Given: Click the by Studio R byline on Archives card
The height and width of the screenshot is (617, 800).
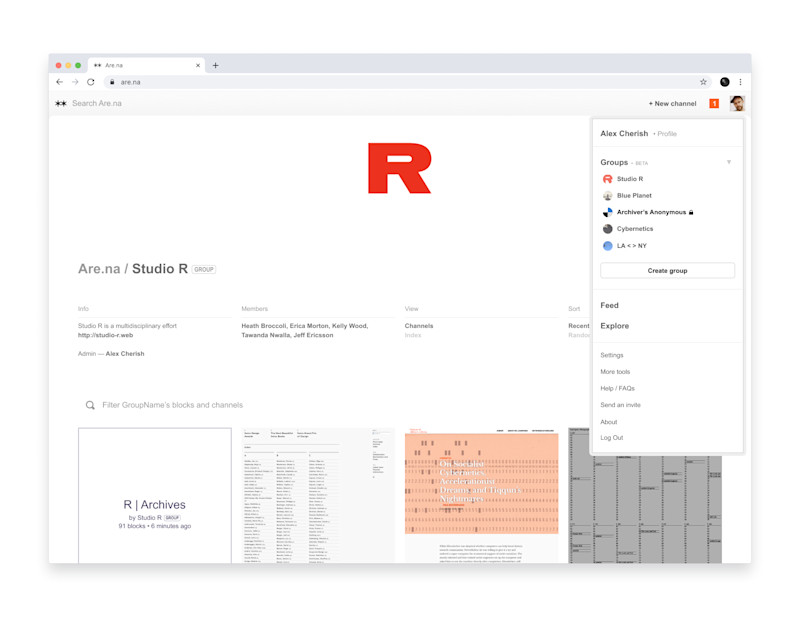Looking at the screenshot, I should coord(154,517).
